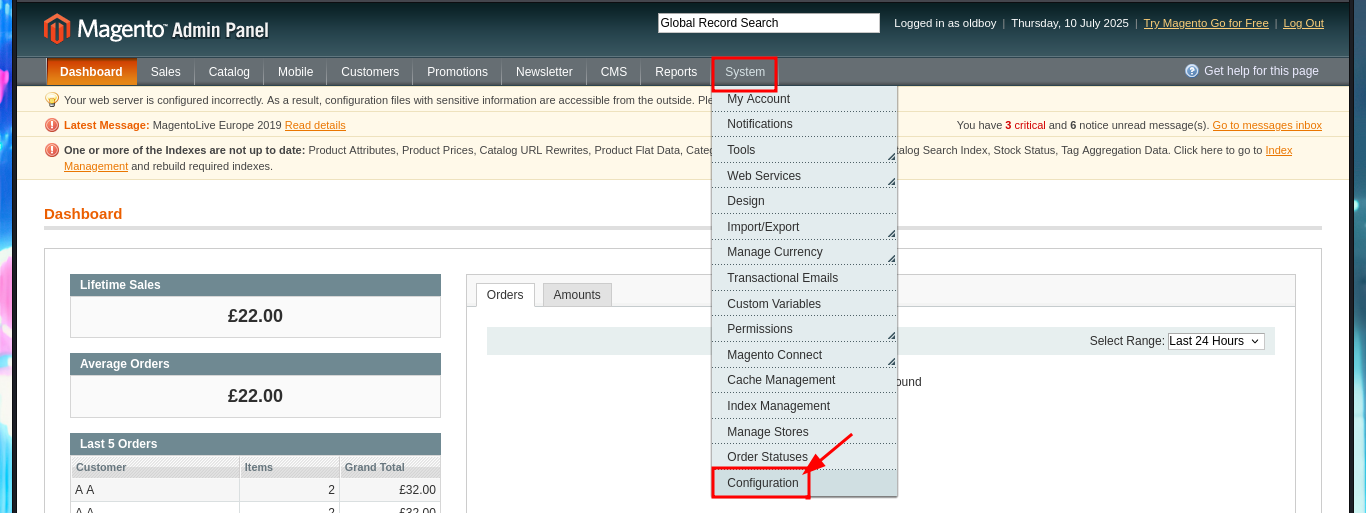The image size is (1366, 513).
Task: Open the System menu
Action: (745, 72)
